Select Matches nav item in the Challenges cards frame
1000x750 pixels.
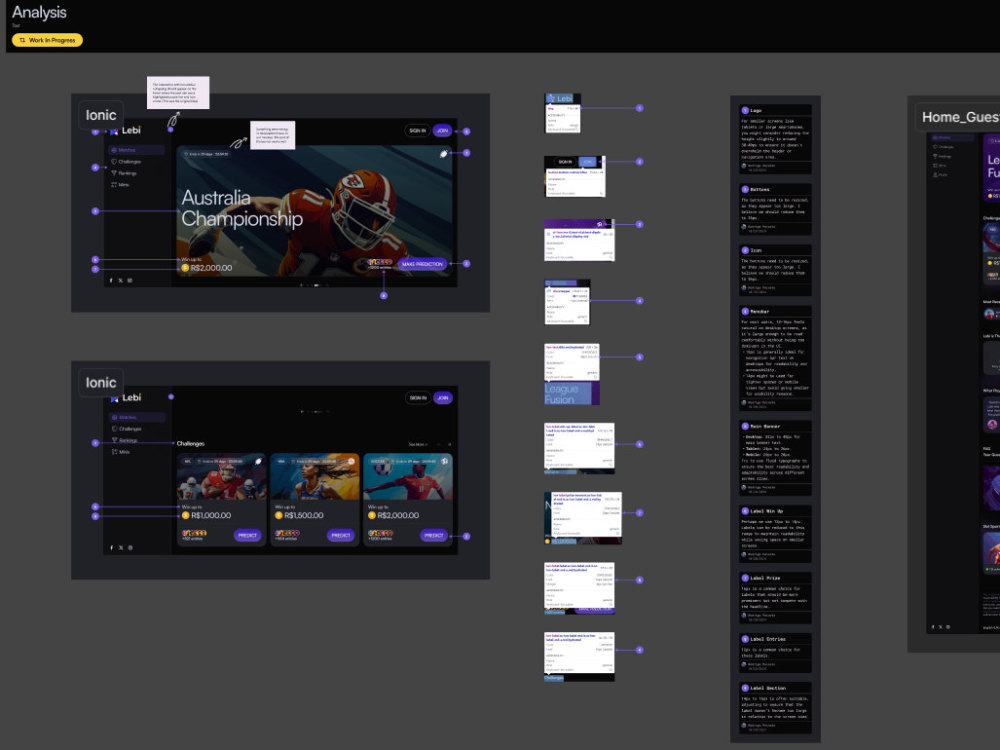coord(137,417)
